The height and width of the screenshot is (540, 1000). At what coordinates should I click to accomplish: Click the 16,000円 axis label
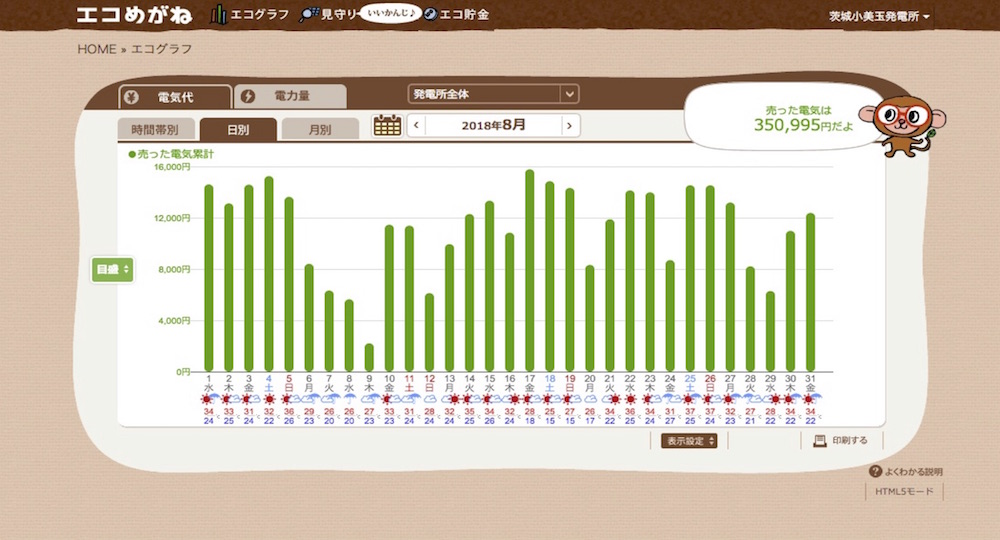tap(172, 167)
